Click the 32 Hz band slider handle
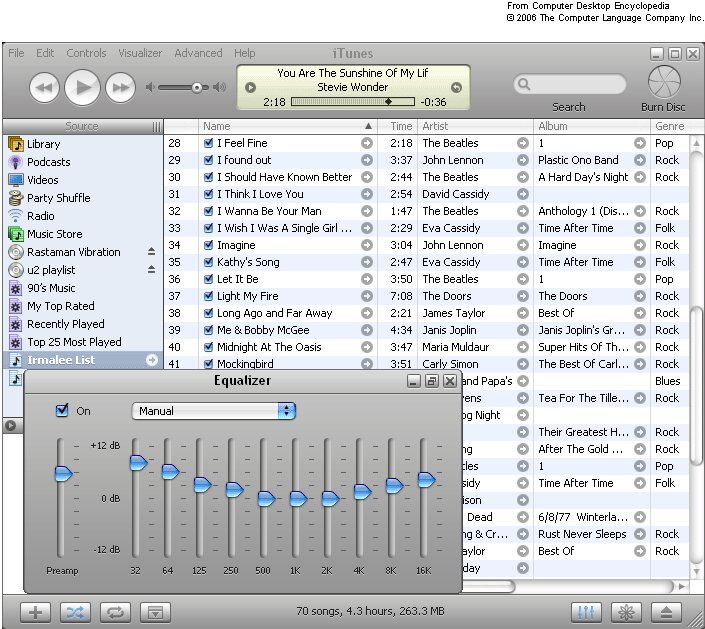 138,462
